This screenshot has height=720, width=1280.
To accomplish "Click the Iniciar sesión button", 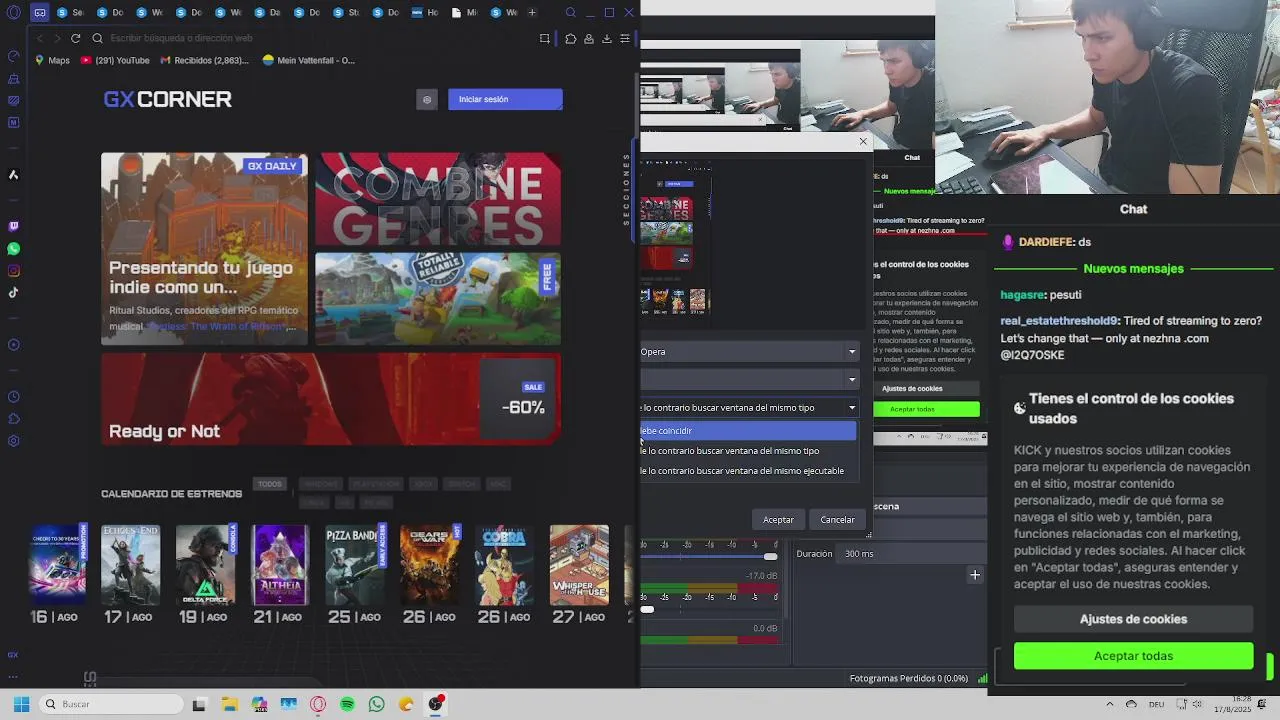I will (505, 99).
